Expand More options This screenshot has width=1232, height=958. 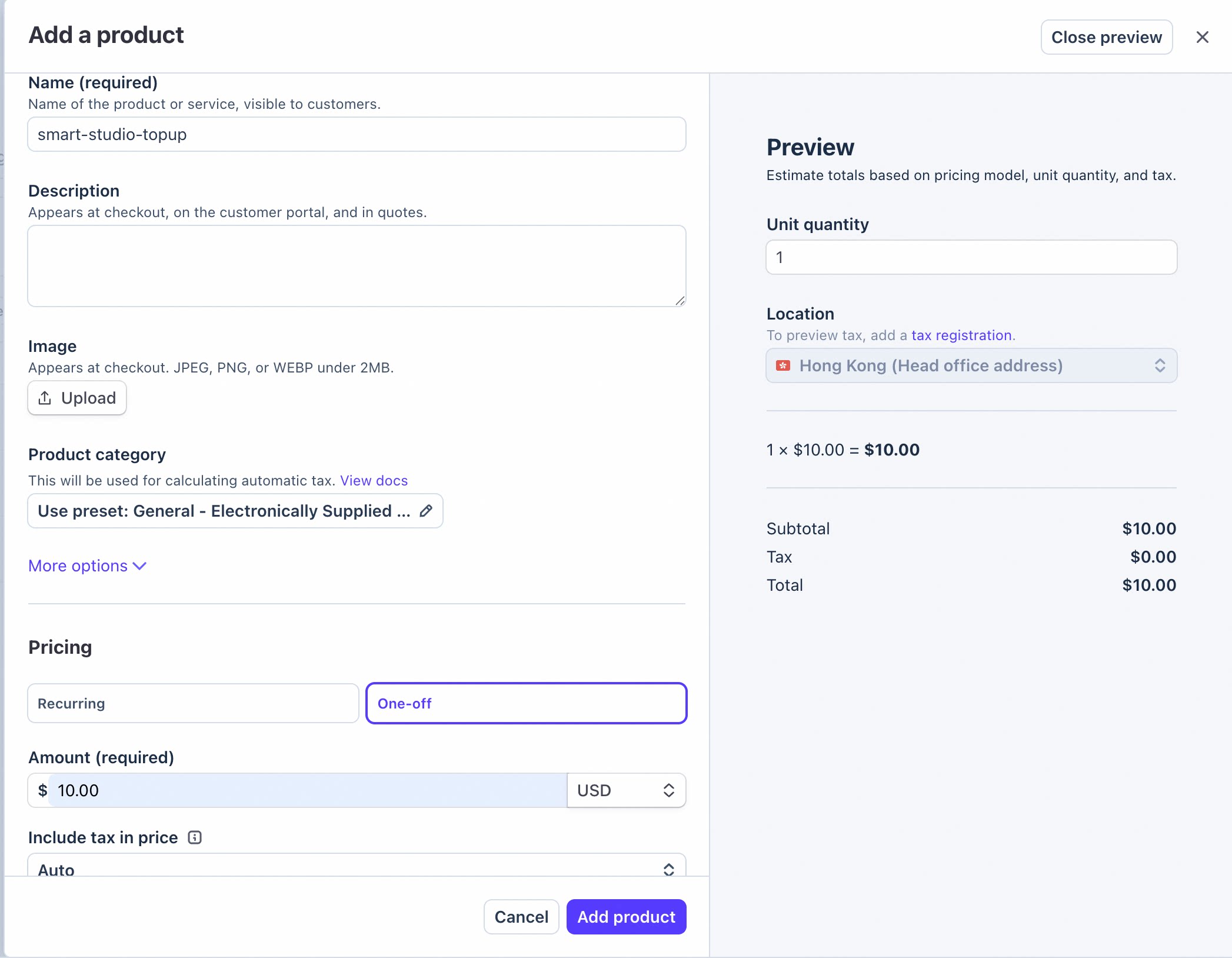[87, 566]
